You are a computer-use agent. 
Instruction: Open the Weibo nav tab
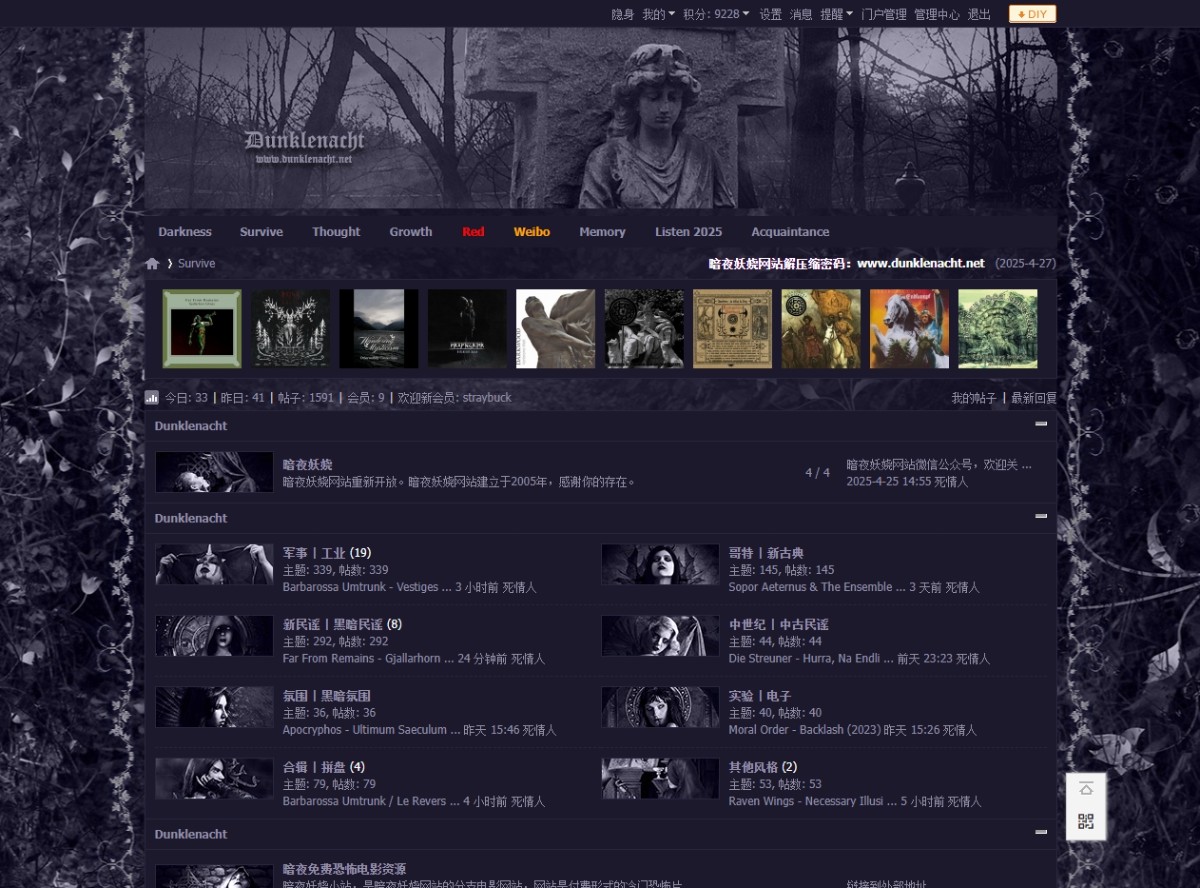(532, 232)
